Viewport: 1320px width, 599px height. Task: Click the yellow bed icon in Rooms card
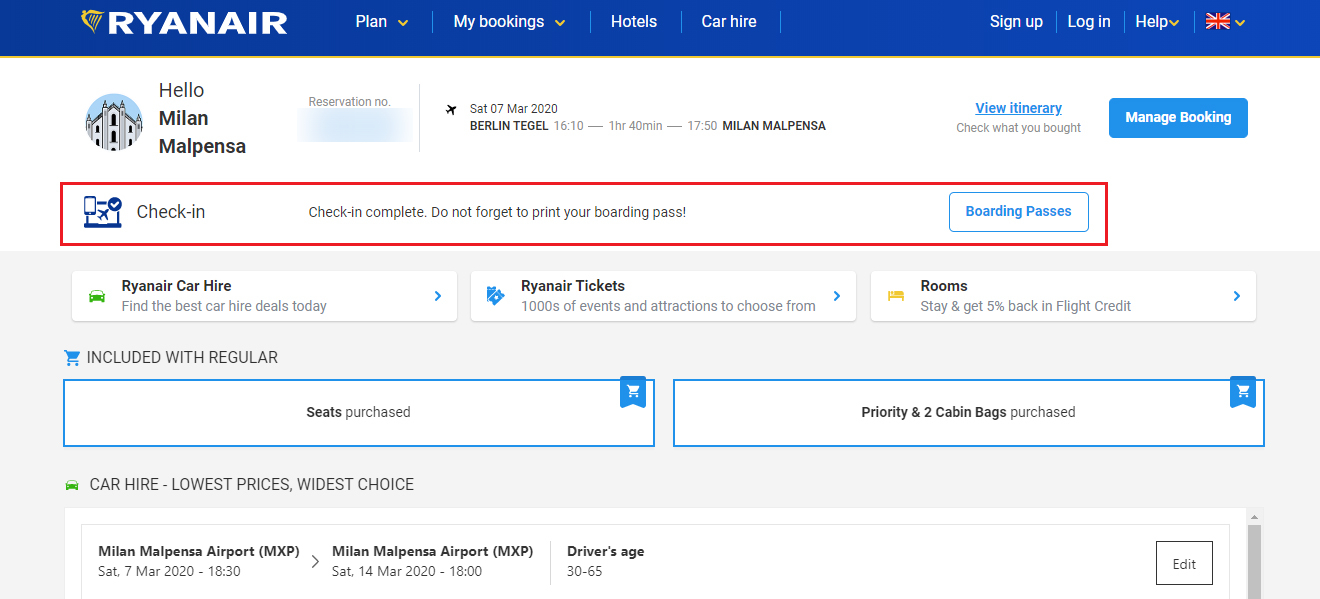(x=896, y=296)
